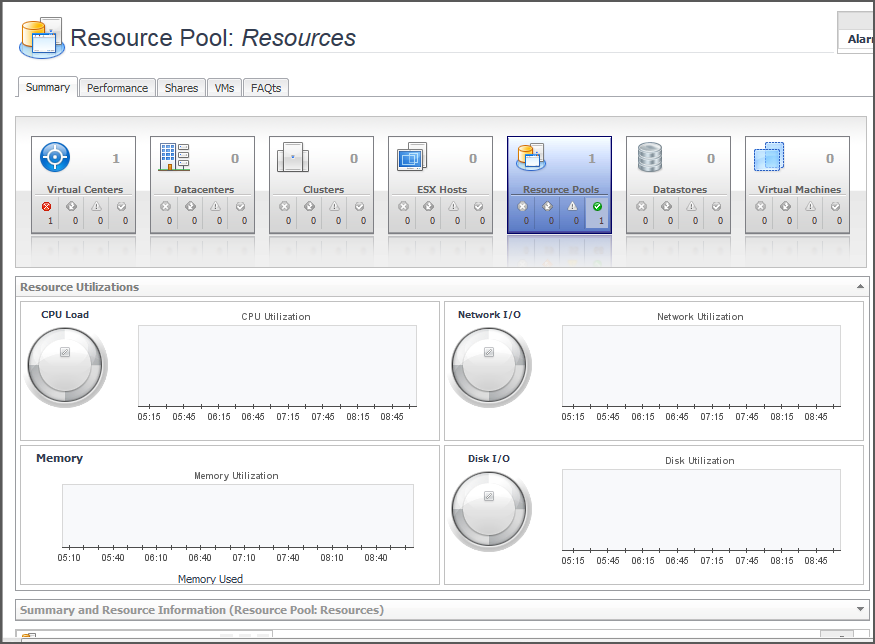Switch to the Performance tab

pyautogui.click(x=117, y=88)
